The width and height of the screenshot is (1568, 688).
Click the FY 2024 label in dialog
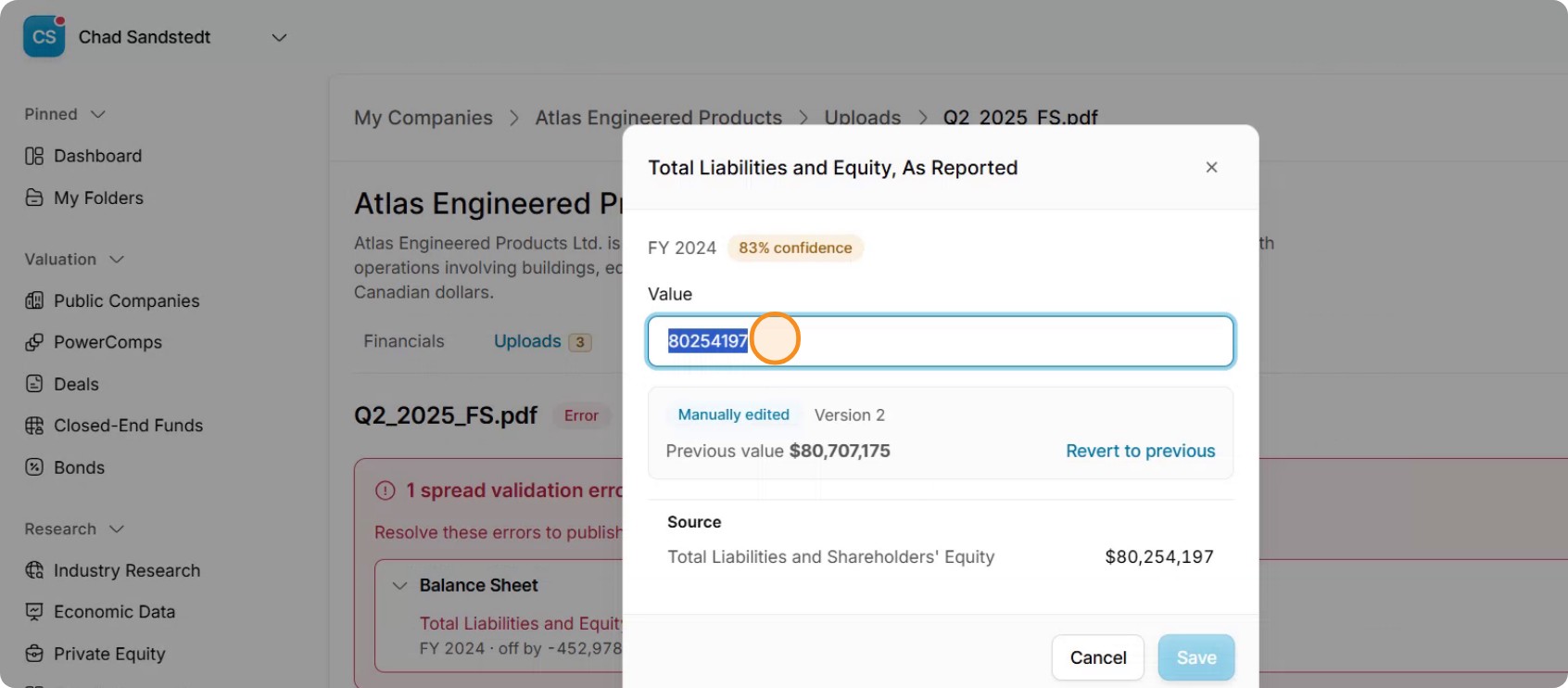click(x=682, y=248)
